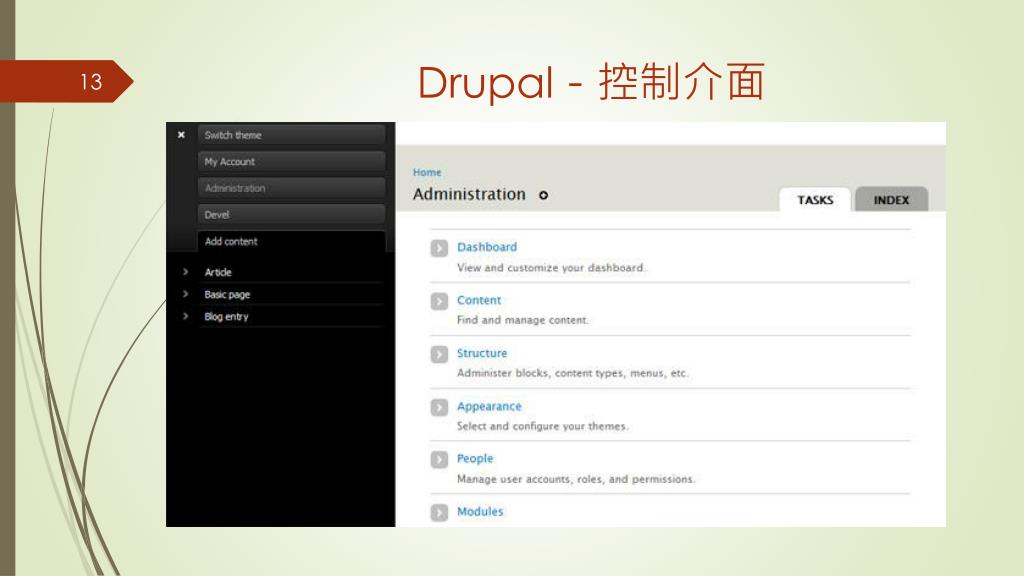Open the Devel sidebar menu
The height and width of the screenshot is (576, 1024).
[x=291, y=214]
